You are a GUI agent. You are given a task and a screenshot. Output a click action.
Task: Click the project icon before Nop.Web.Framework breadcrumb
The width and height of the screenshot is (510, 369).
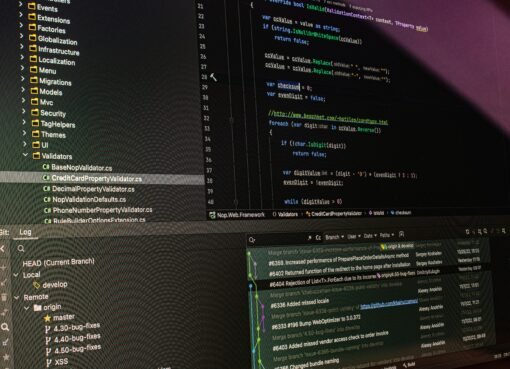pyautogui.click(x=212, y=215)
